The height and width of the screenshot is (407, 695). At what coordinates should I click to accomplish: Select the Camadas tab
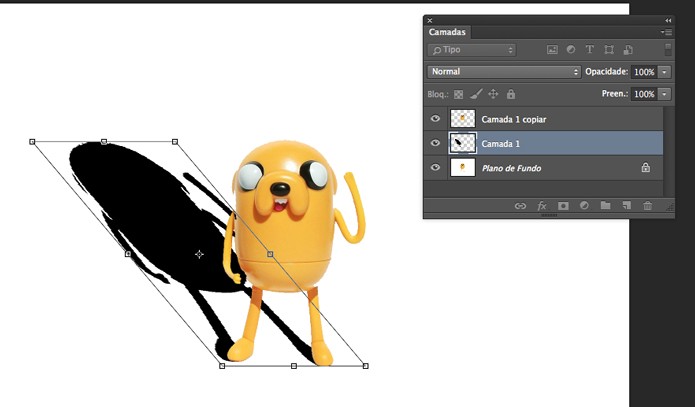tap(447, 32)
